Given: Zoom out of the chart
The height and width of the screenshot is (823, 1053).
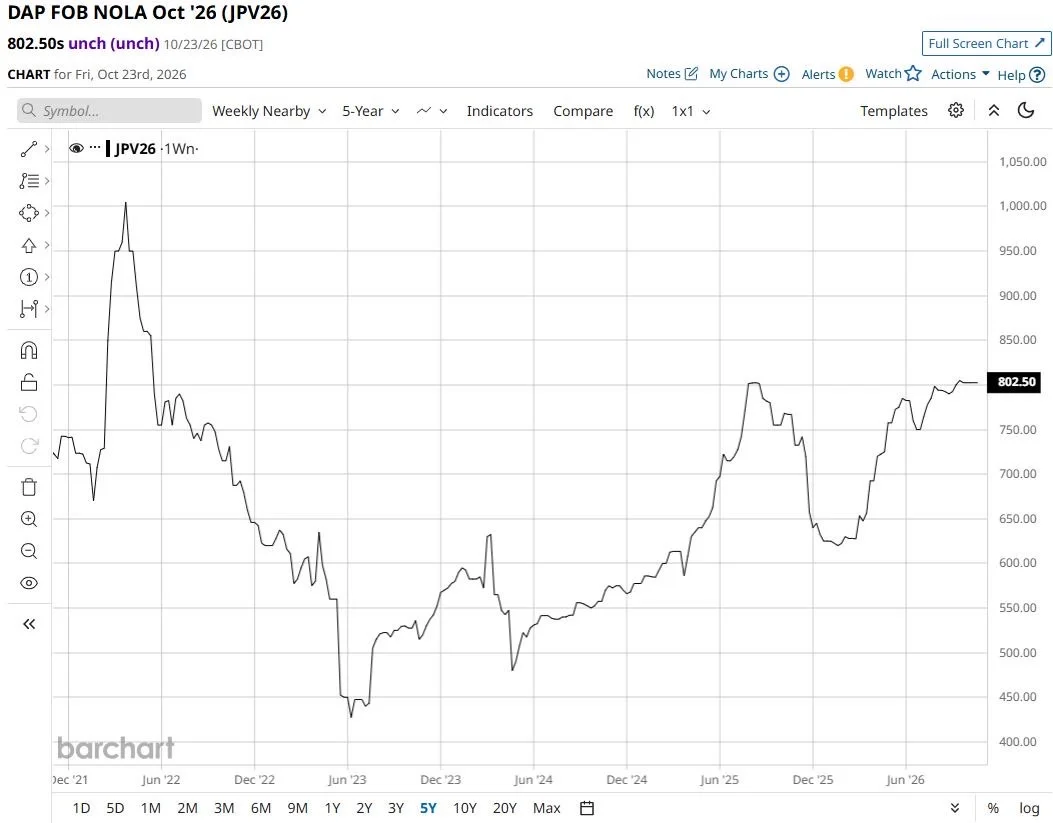Looking at the screenshot, I should 29,551.
